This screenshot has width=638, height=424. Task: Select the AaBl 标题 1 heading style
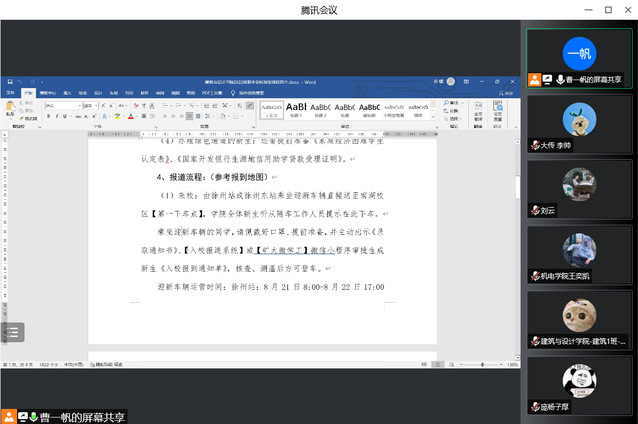click(x=297, y=108)
